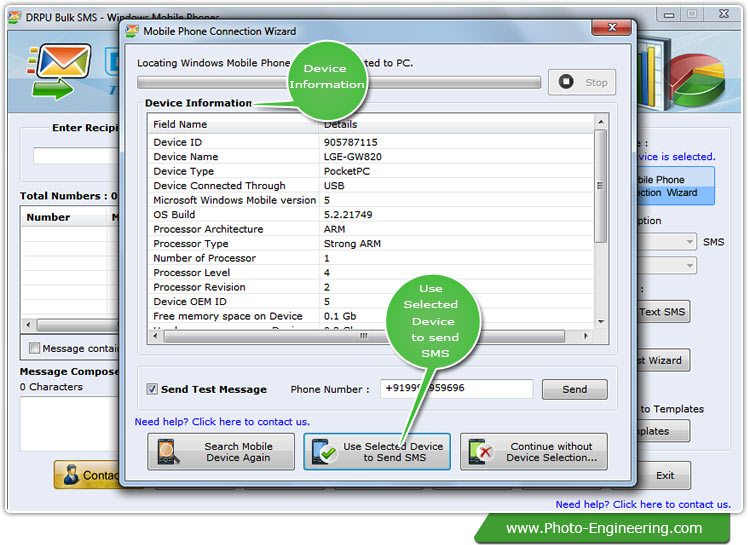Click the pie chart graphic in main window
Screen dimensions: 748x545
pos(697,78)
